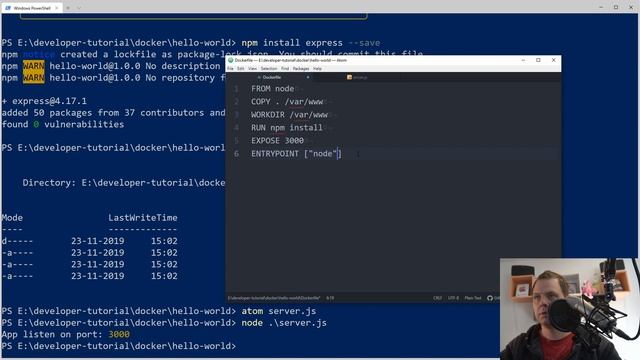Screen dimensions: 640x360
Task: Click the Atom logo icon in title bar
Action: (231, 60)
